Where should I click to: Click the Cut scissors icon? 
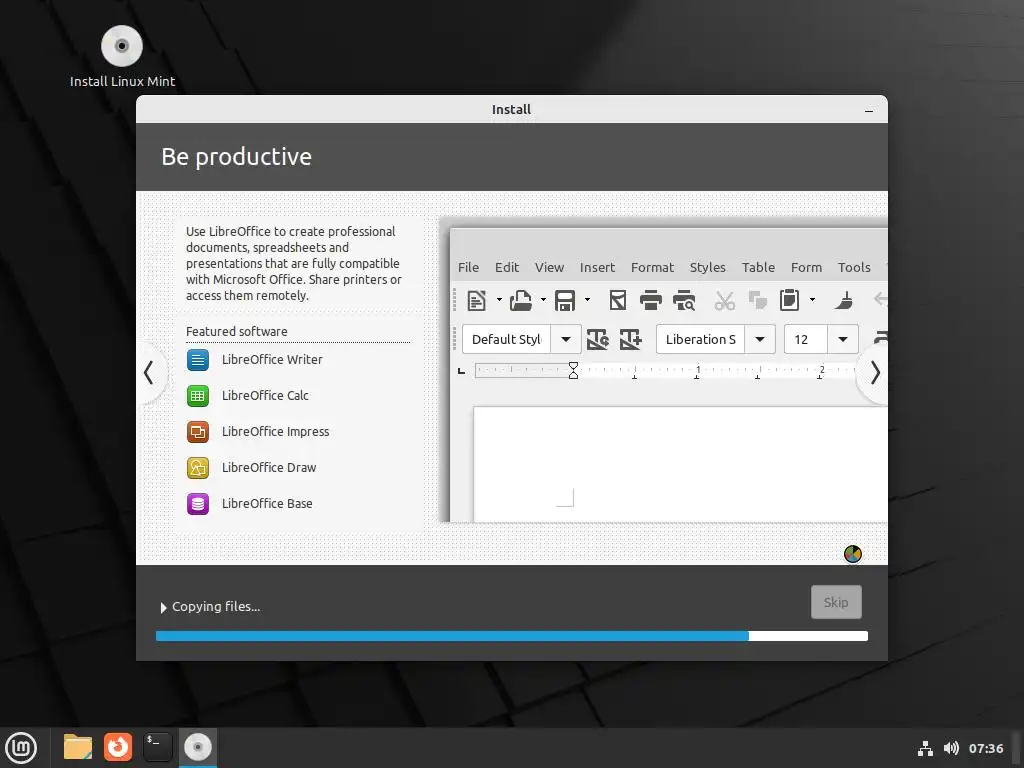724,300
